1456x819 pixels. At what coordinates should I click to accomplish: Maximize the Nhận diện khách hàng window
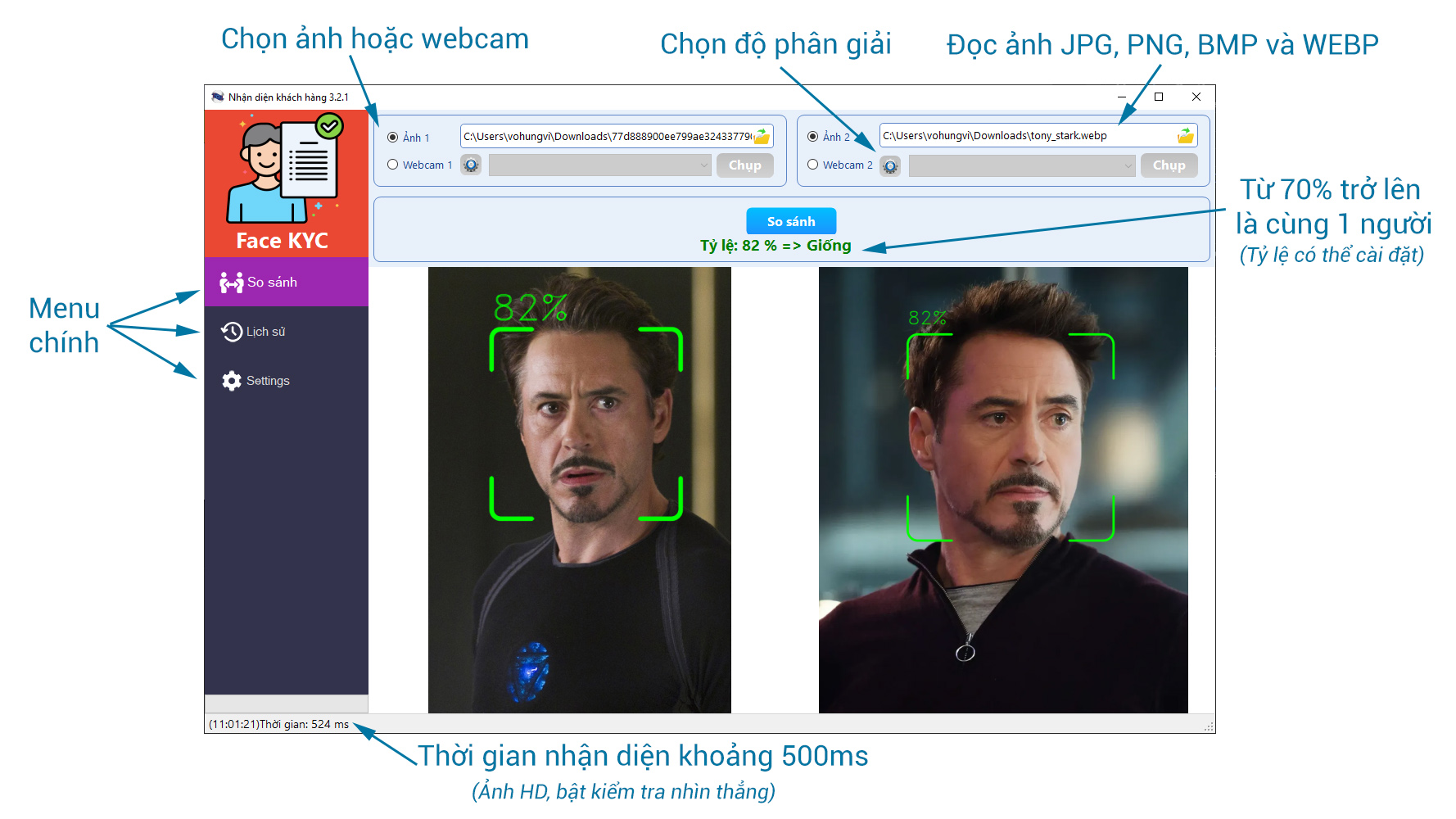click(1159, 97)
